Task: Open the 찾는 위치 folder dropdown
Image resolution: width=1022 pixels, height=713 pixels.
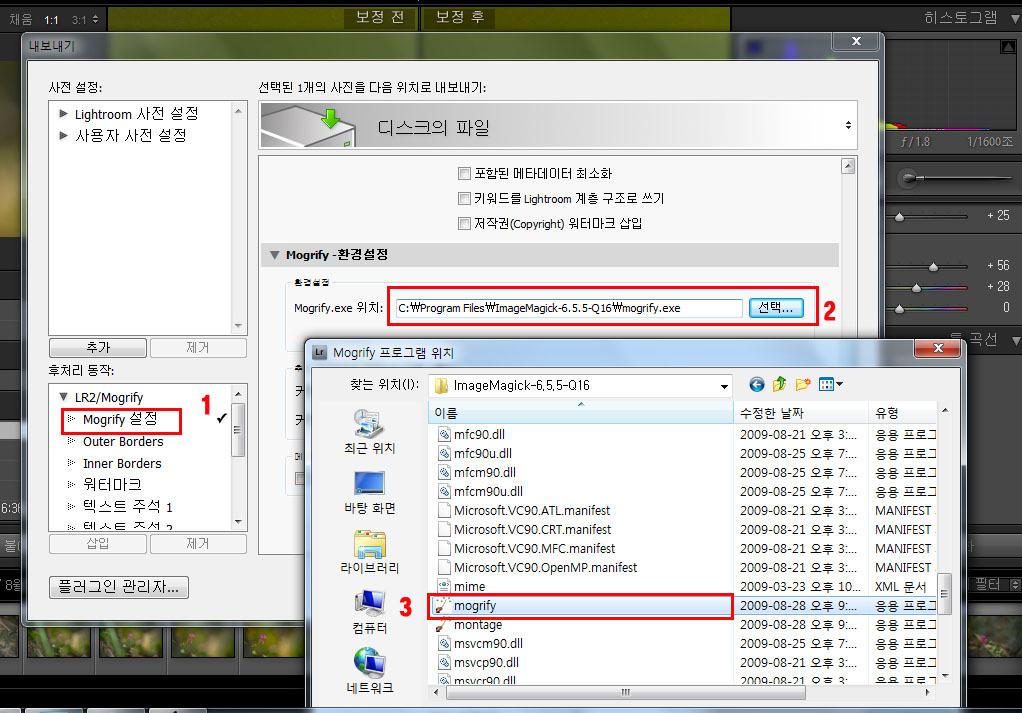Action: click(x=724, y=386)
